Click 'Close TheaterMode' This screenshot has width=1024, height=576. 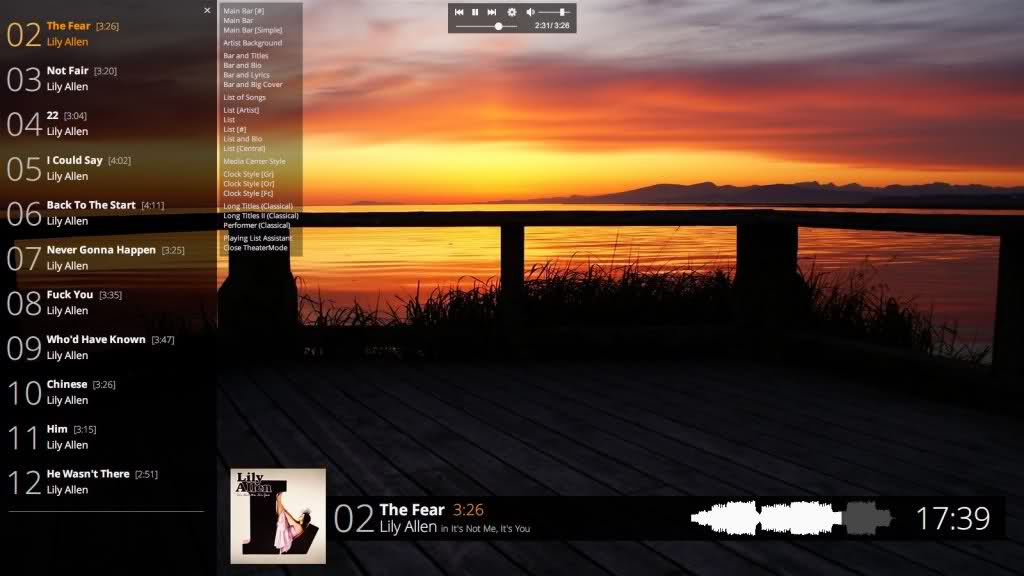coord(255,248)
